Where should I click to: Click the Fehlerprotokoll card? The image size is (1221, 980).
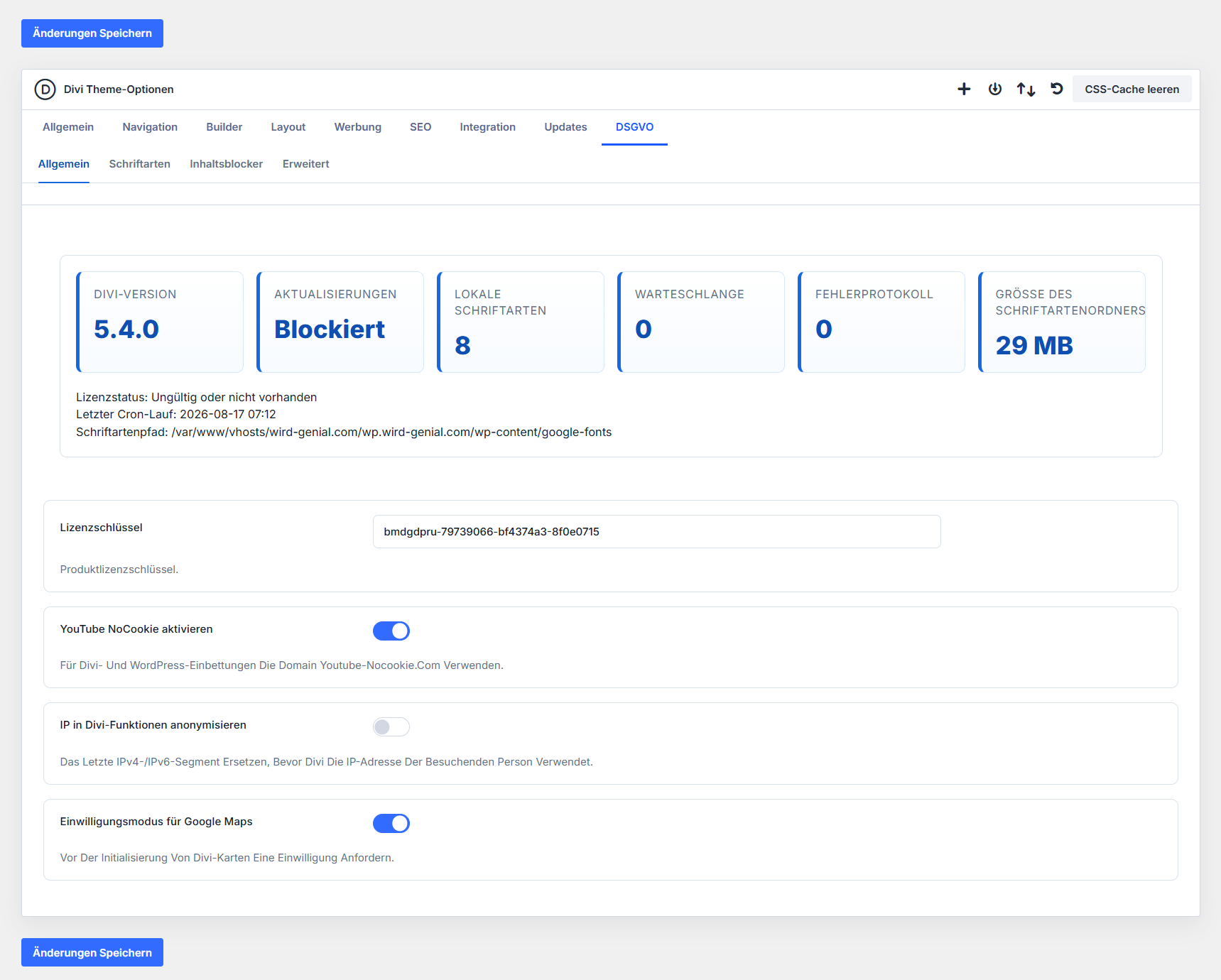pyautogui.click(x=881, y=322)
